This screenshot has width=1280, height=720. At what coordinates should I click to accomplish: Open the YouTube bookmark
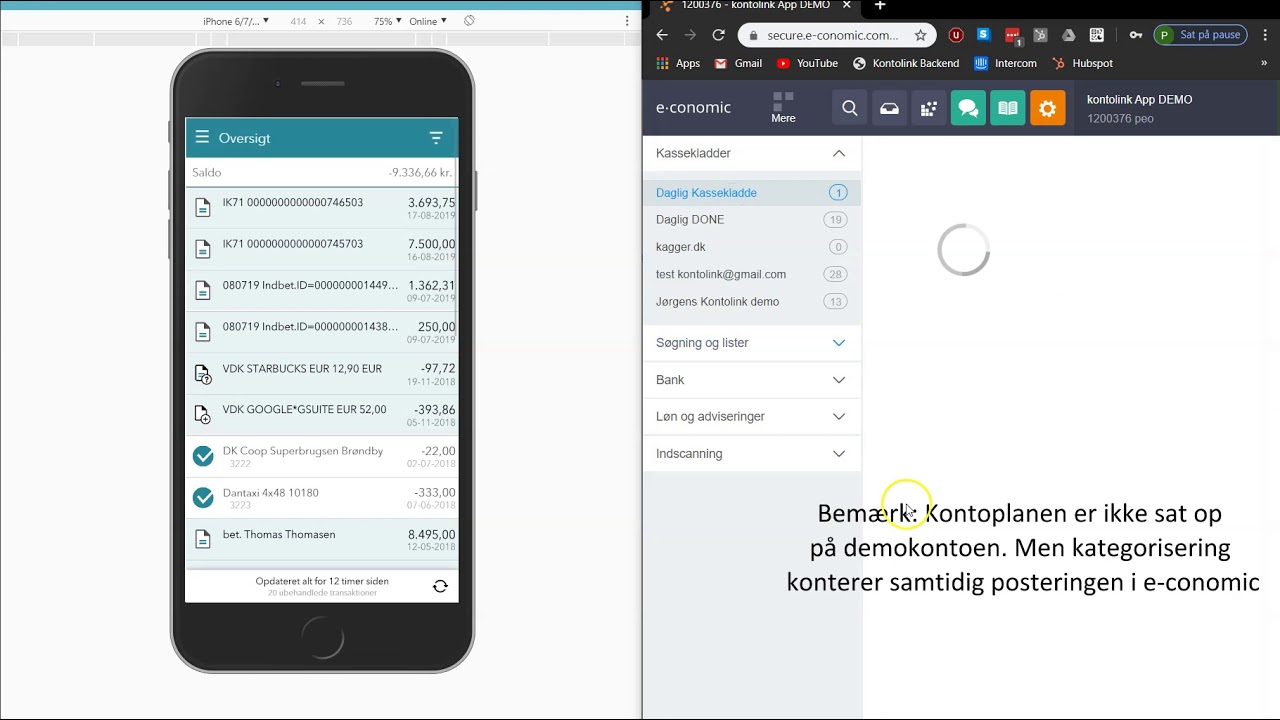coord(807,63)
